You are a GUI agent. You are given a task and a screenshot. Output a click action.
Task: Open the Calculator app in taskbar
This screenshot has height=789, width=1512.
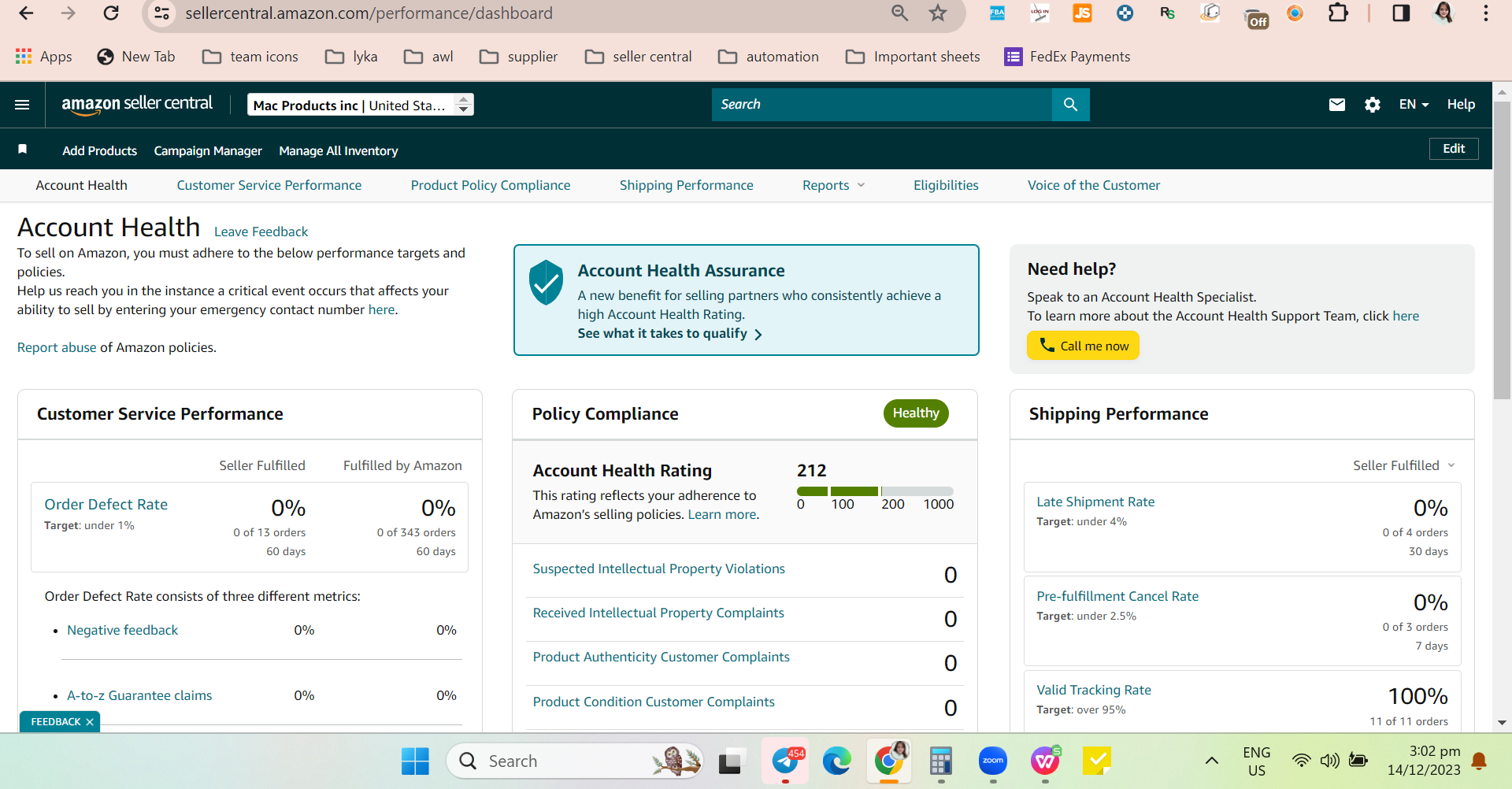click(940, 761)
